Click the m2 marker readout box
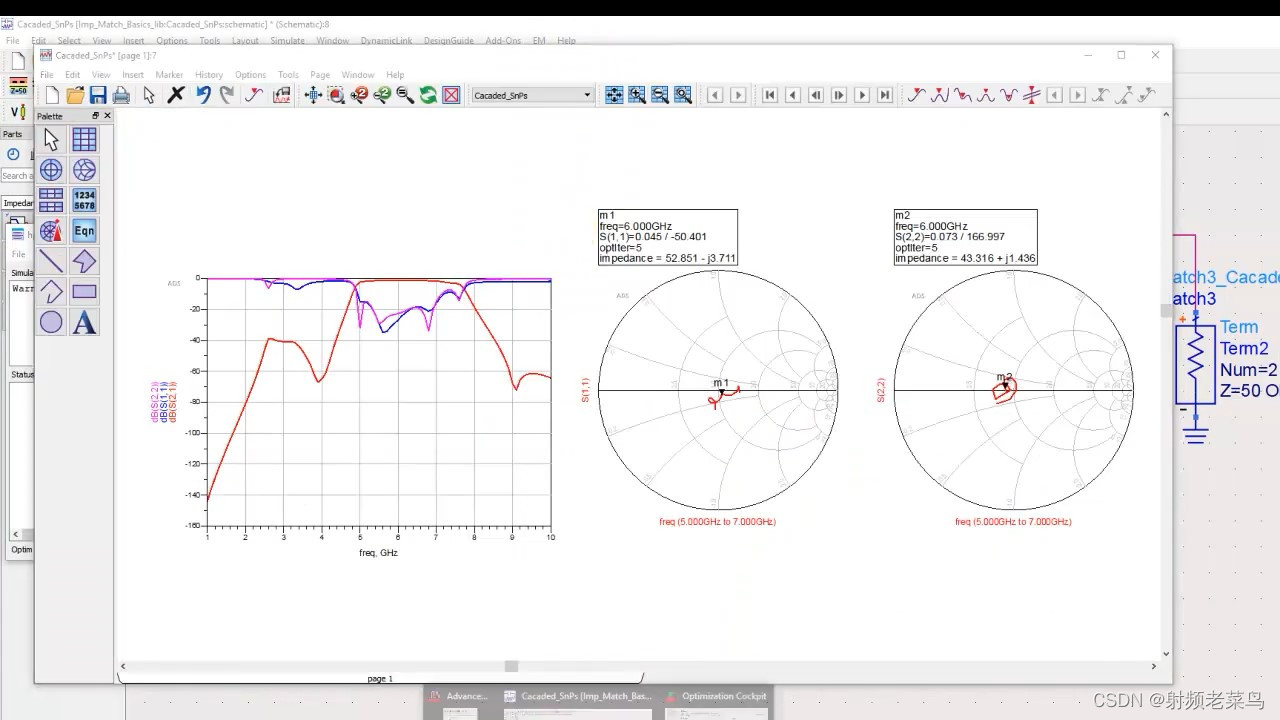This screenshot has width=1280, height=720. point(965,237)
